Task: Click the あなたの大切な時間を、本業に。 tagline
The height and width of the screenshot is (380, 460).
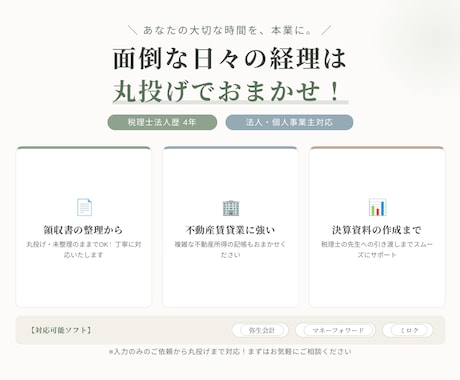Action: 228,30
